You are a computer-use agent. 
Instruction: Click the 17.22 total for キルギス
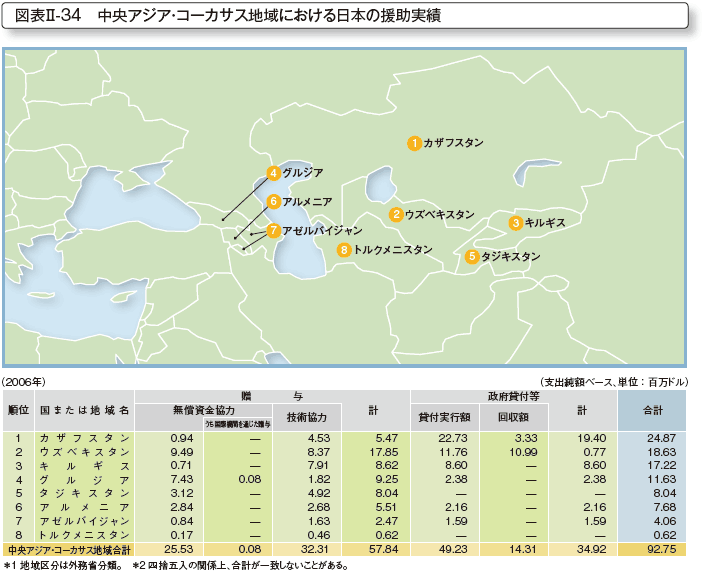tap(661, 466)
